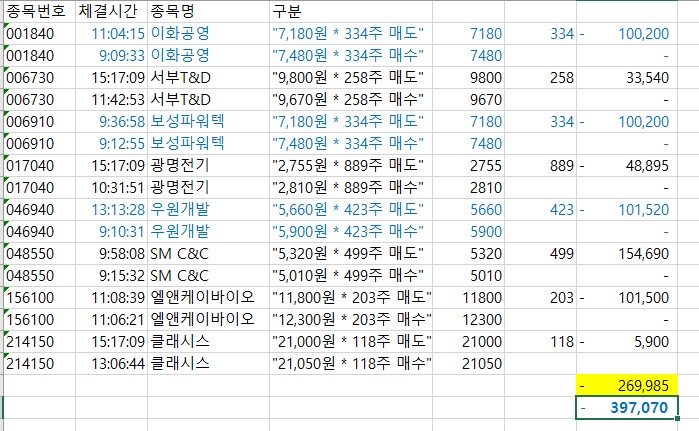
Task: Click price cell 9670
Action: click(x=469, y=99)
